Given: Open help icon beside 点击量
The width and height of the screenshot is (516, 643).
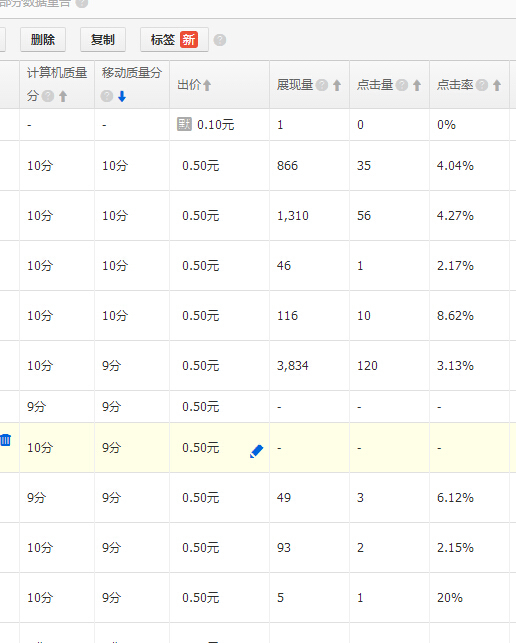Looking at the screenshot, I should point(402,85).
